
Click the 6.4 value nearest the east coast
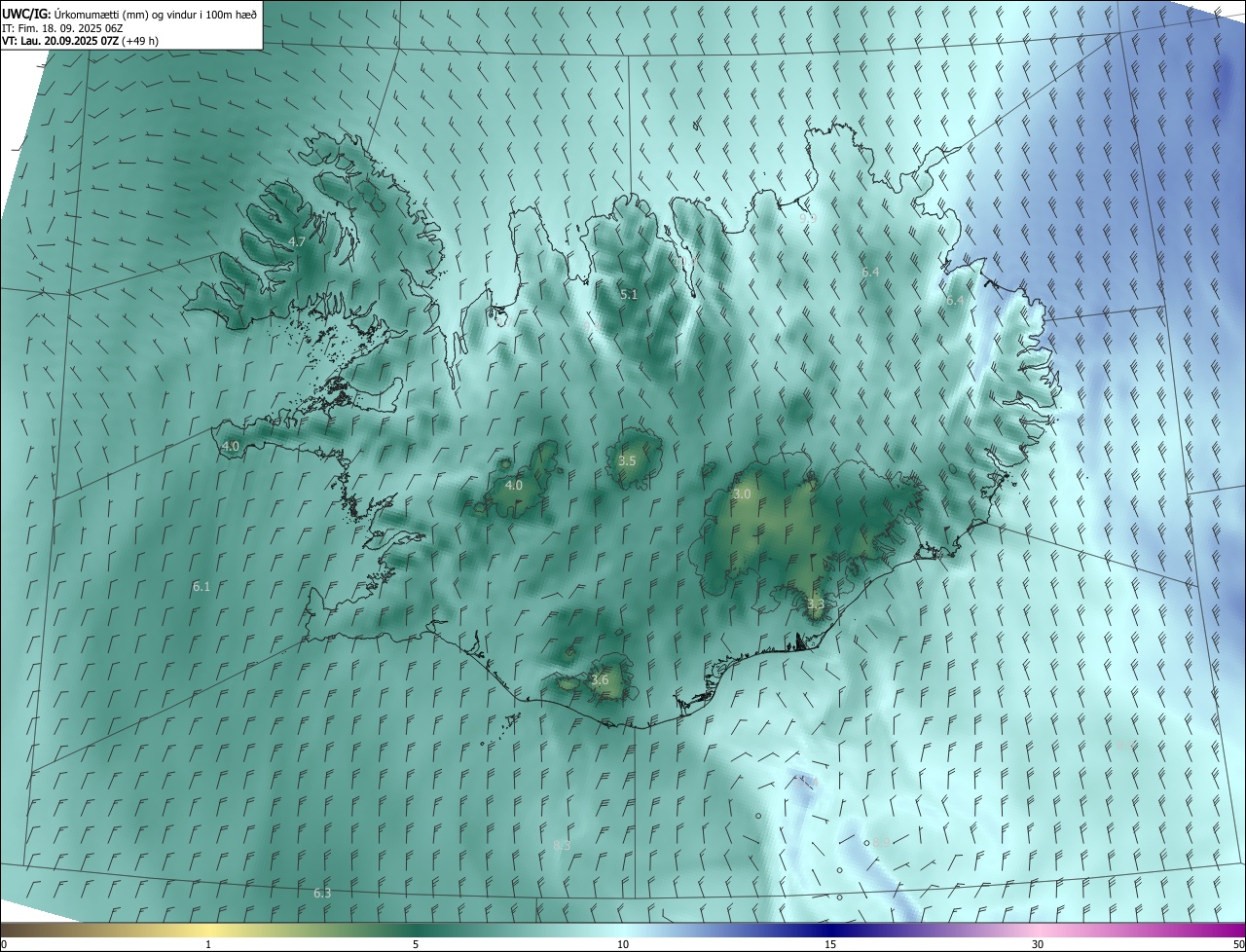pos(955,301)
